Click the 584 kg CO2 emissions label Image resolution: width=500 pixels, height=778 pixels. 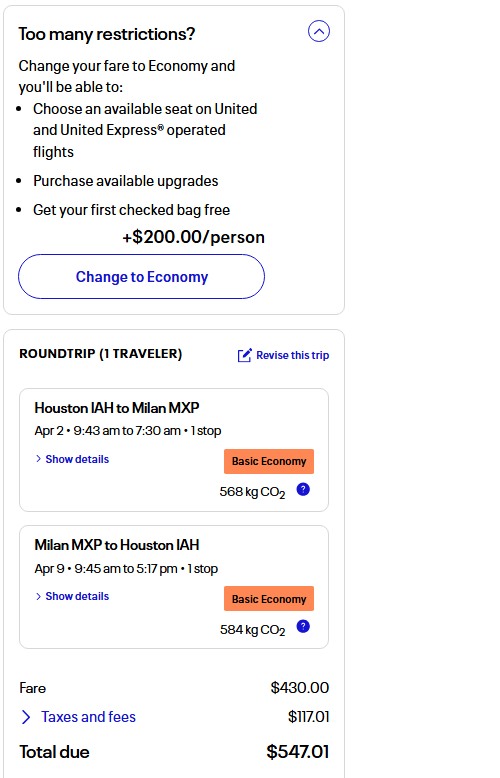tap(252, 630)
